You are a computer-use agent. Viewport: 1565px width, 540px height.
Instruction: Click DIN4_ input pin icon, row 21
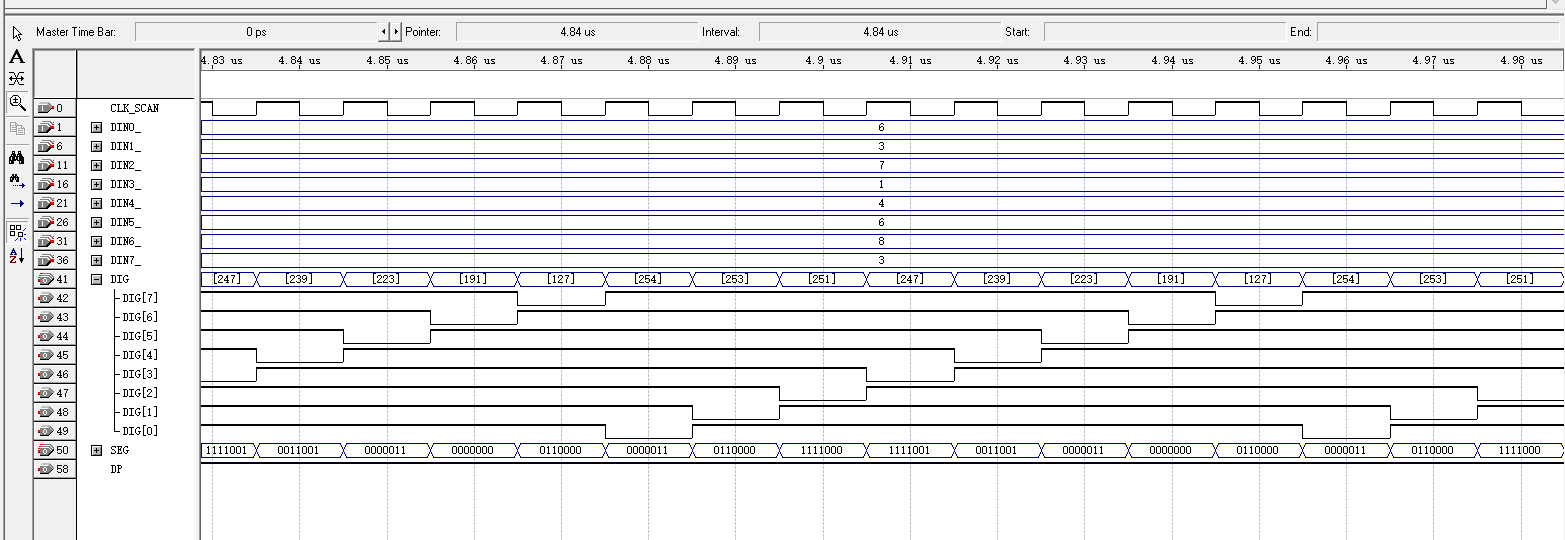click(45, 203)
